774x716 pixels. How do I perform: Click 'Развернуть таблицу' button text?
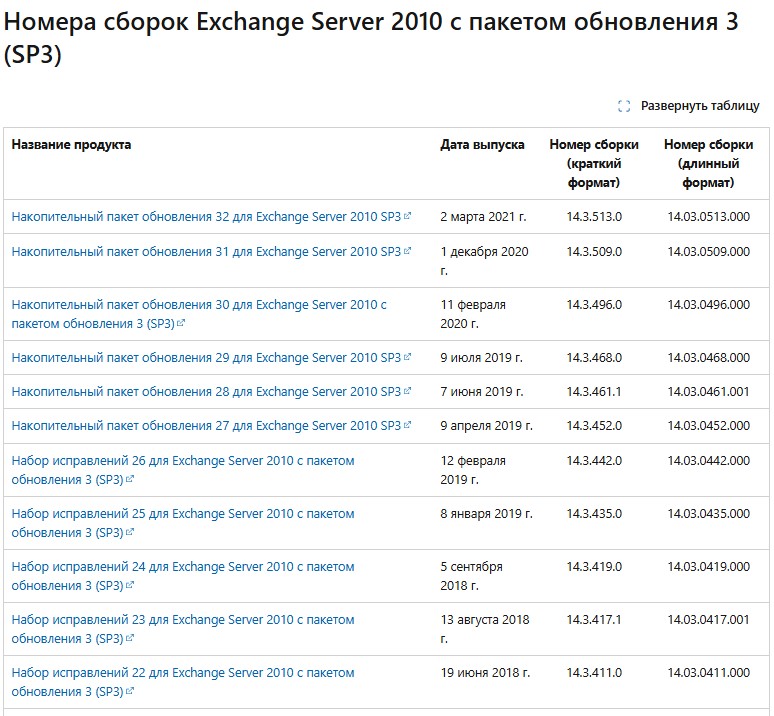pyautogui.click(x=700, y=106)
